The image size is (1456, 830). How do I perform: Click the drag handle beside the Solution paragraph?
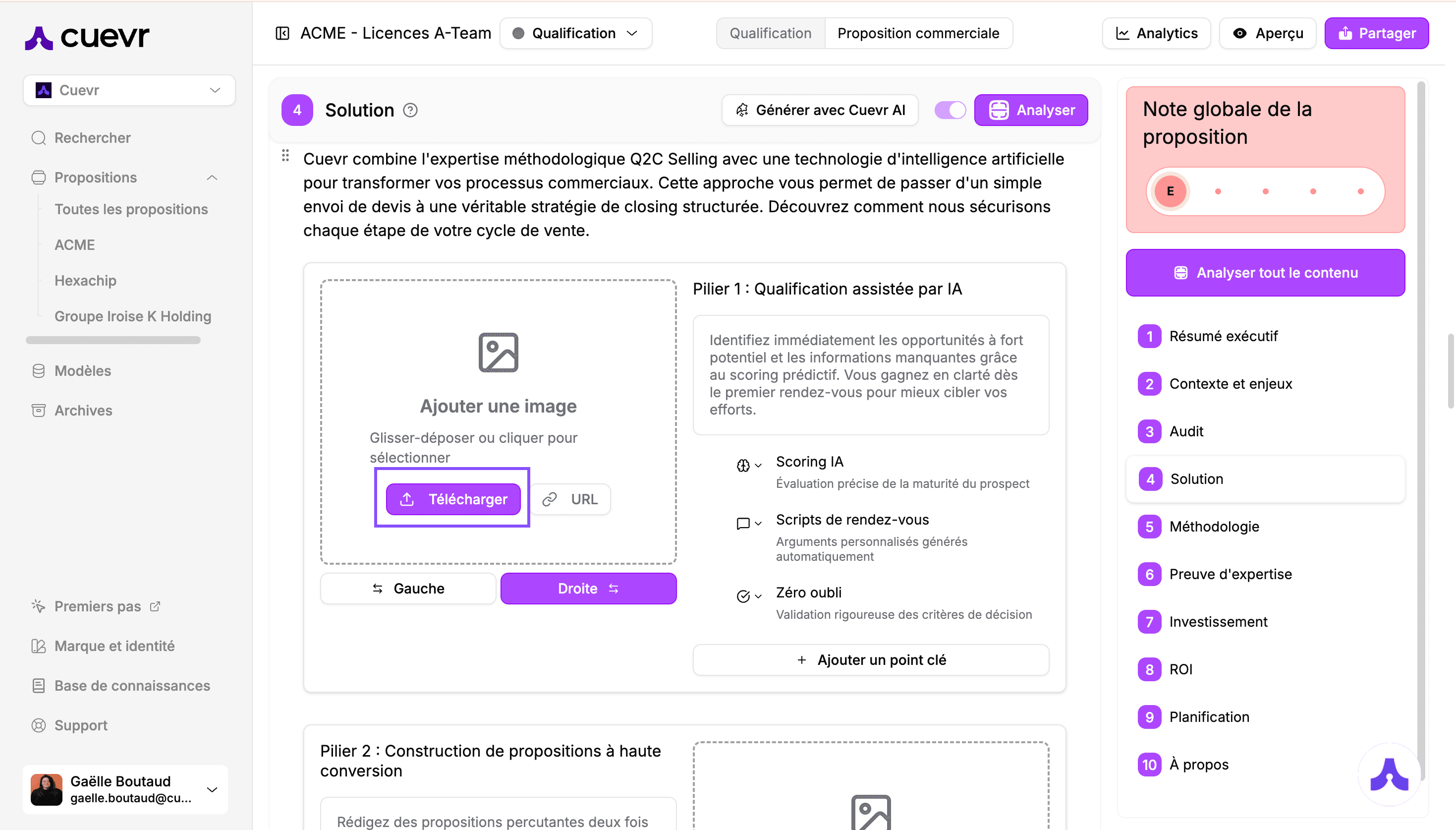point(285,156)
